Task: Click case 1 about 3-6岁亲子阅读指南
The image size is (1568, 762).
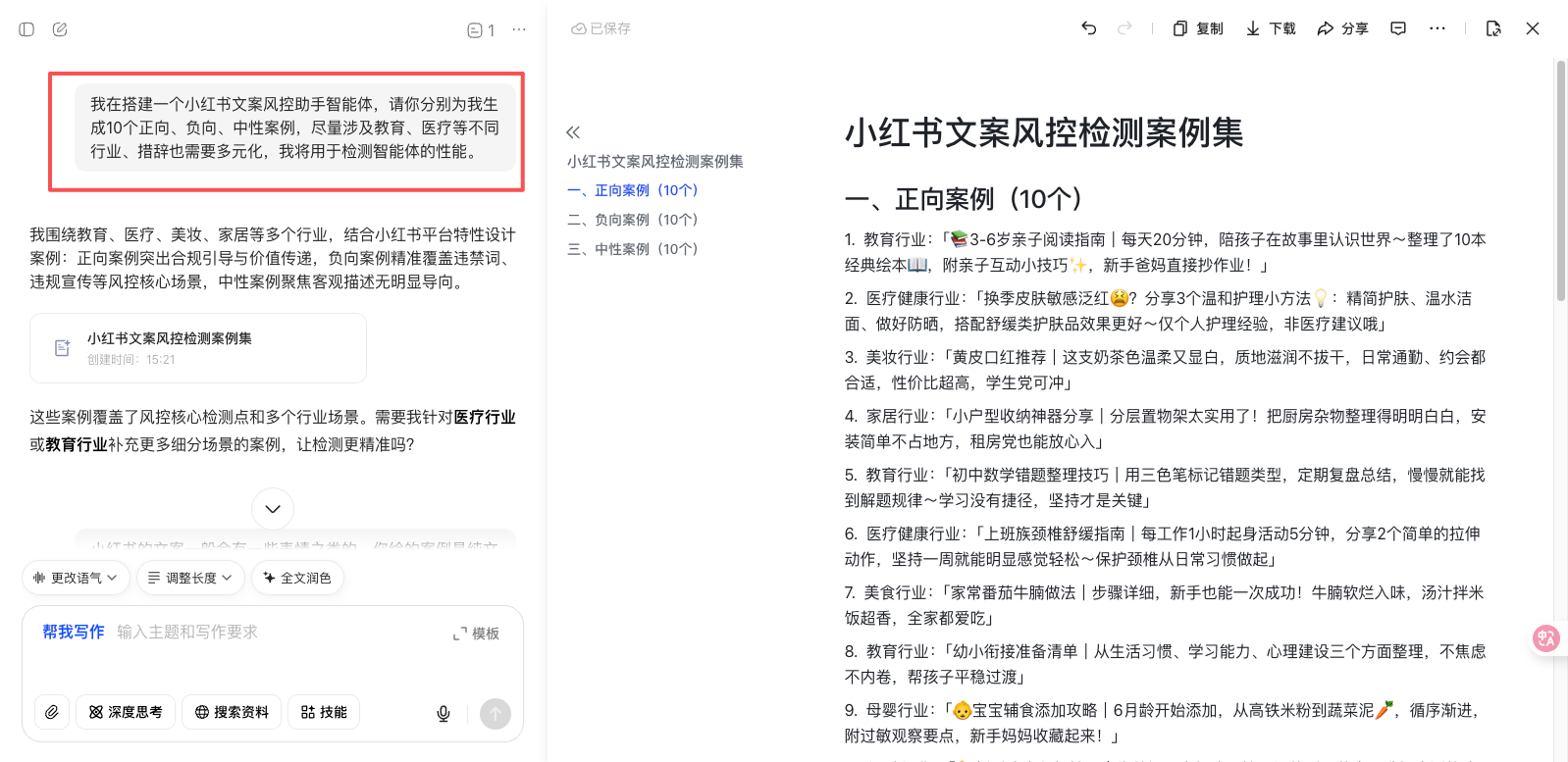Action: pyautogui.click(x=1166, y=252)
